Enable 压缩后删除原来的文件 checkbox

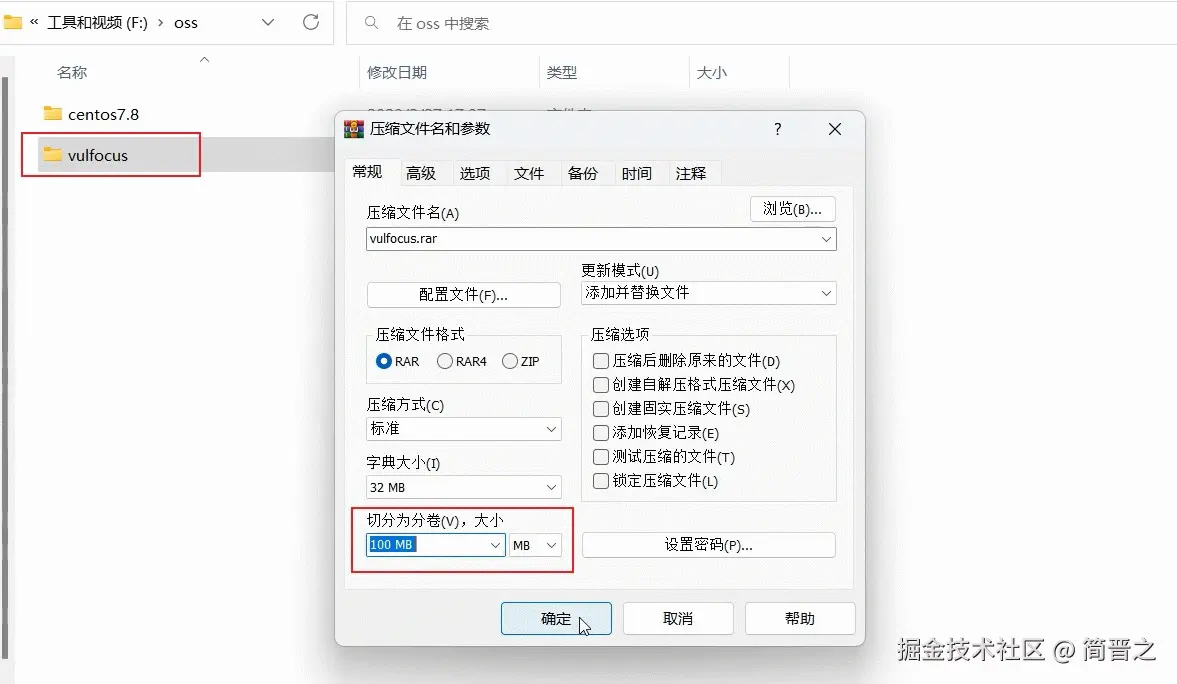click(x=601, y=361)
